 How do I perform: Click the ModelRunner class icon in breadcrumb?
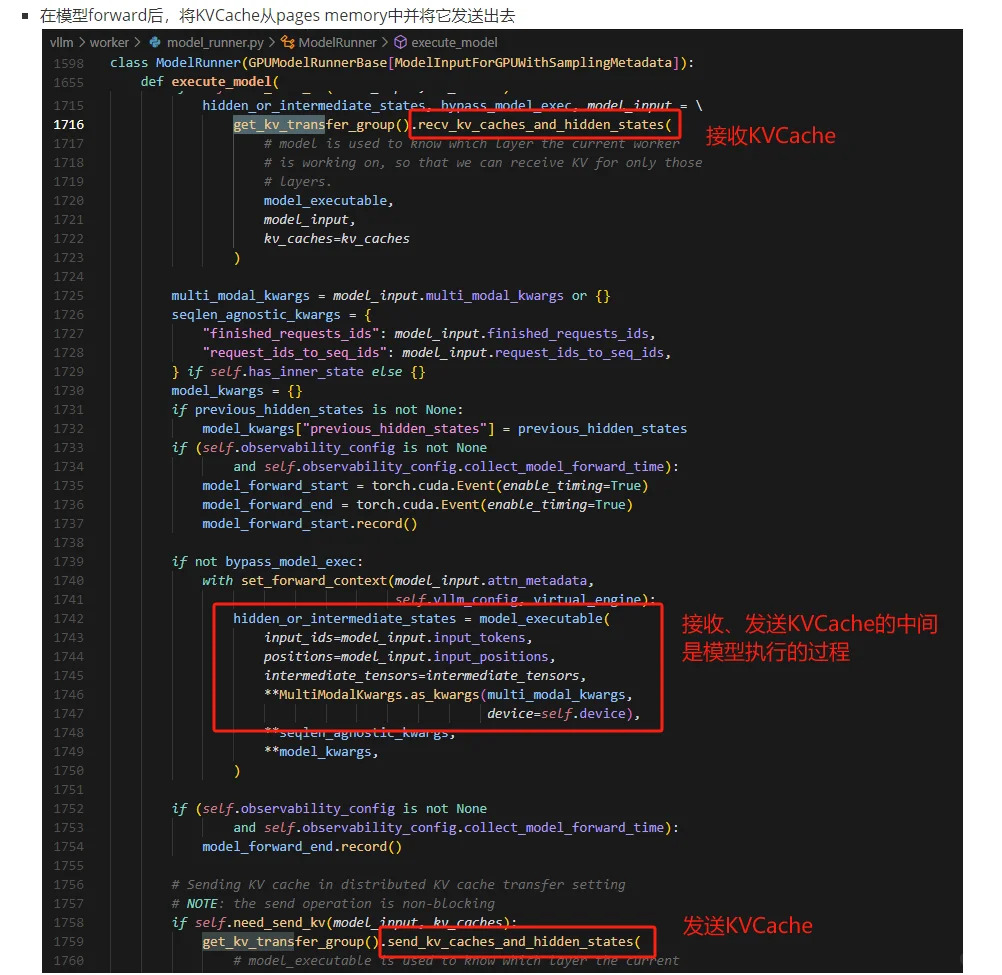pyautogui.click(x=288, y=42)
